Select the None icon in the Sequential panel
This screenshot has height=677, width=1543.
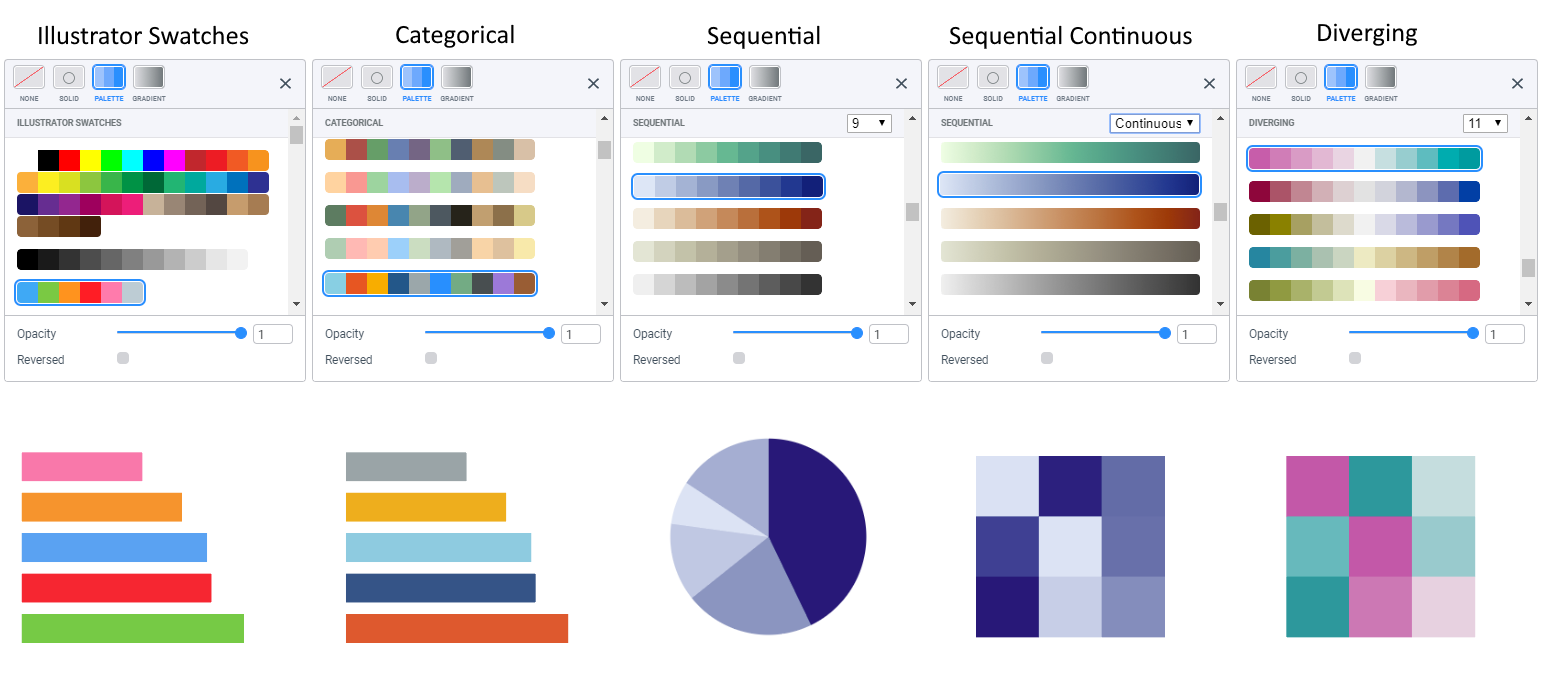click(x=644, y=80)
